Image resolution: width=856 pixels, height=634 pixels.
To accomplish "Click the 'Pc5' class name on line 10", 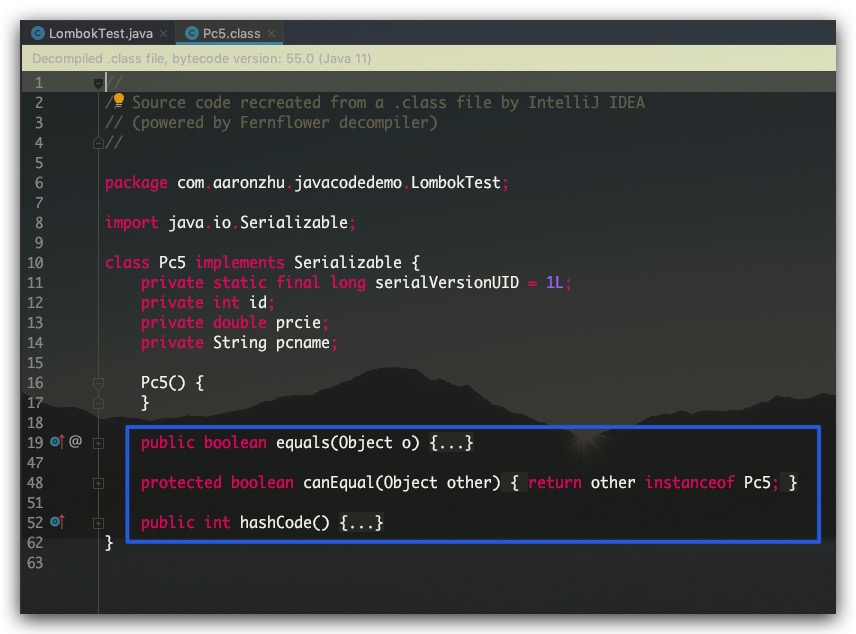I will pyautogui.click(x=172, y=262).
